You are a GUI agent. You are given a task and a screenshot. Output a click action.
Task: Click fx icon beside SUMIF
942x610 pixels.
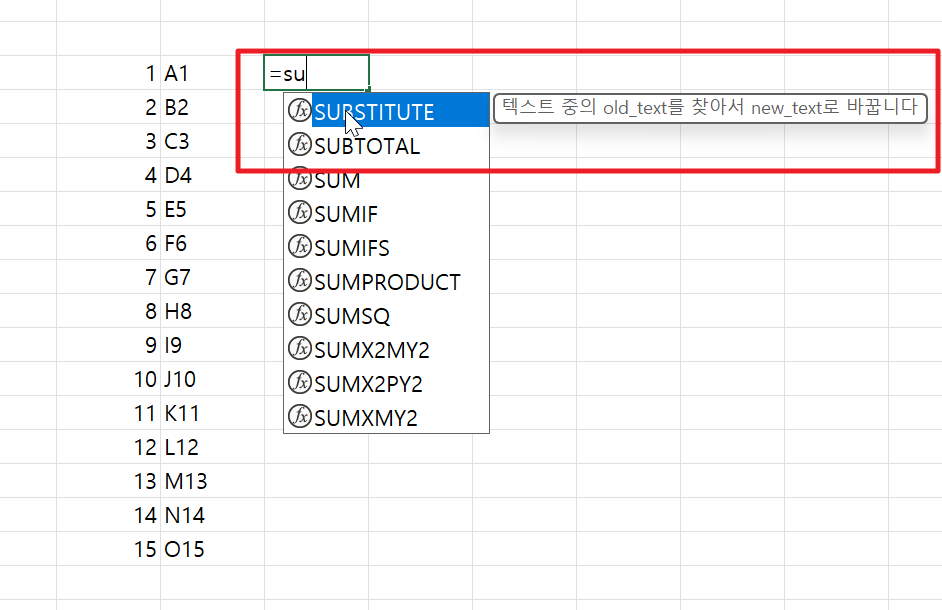299,213
